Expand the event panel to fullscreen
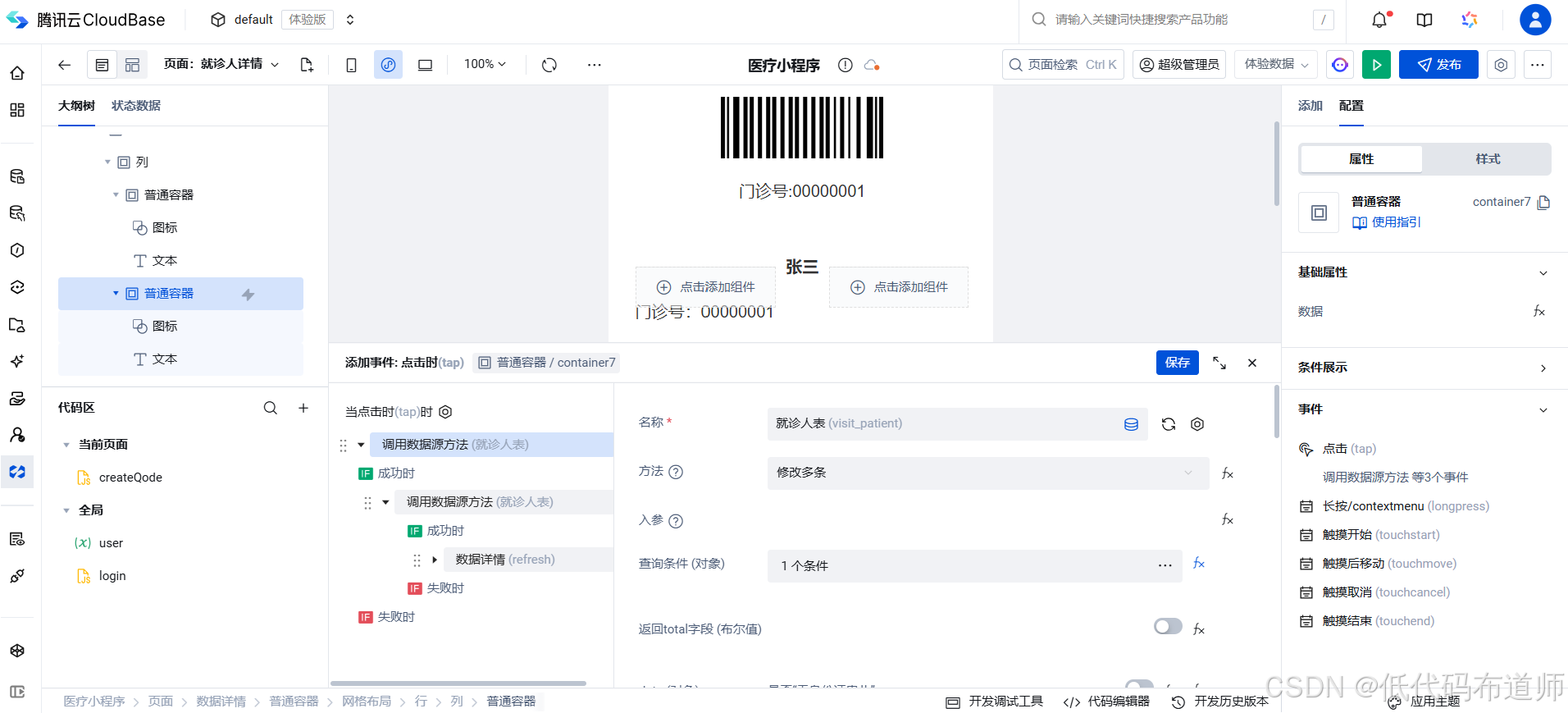 tap(1219, 363)
